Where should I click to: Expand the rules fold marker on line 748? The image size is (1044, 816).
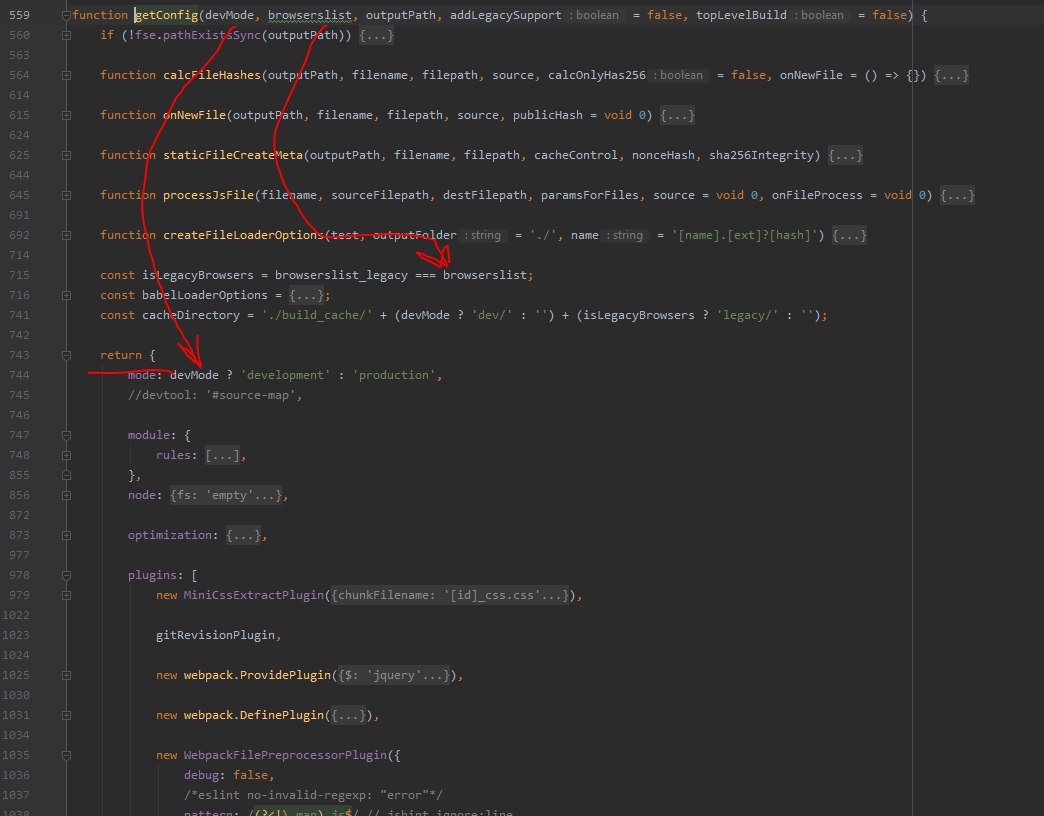66,455
